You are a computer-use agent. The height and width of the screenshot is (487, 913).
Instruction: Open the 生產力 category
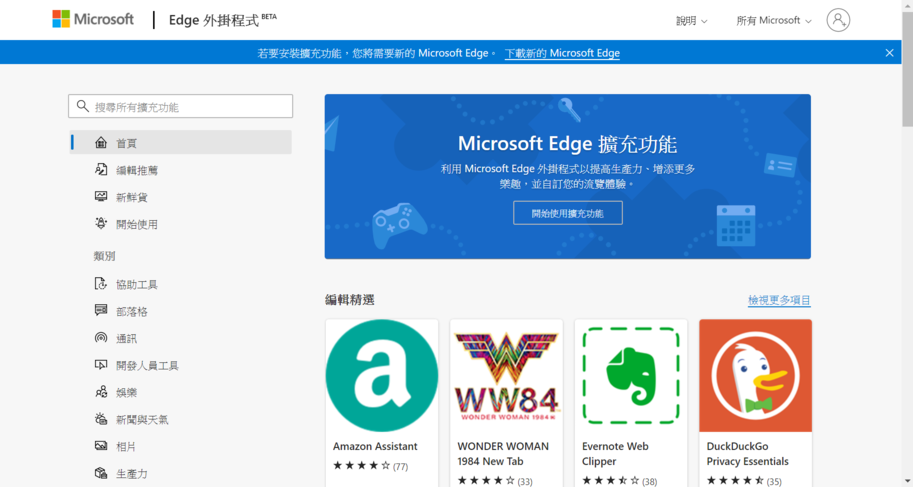point(132,474)
